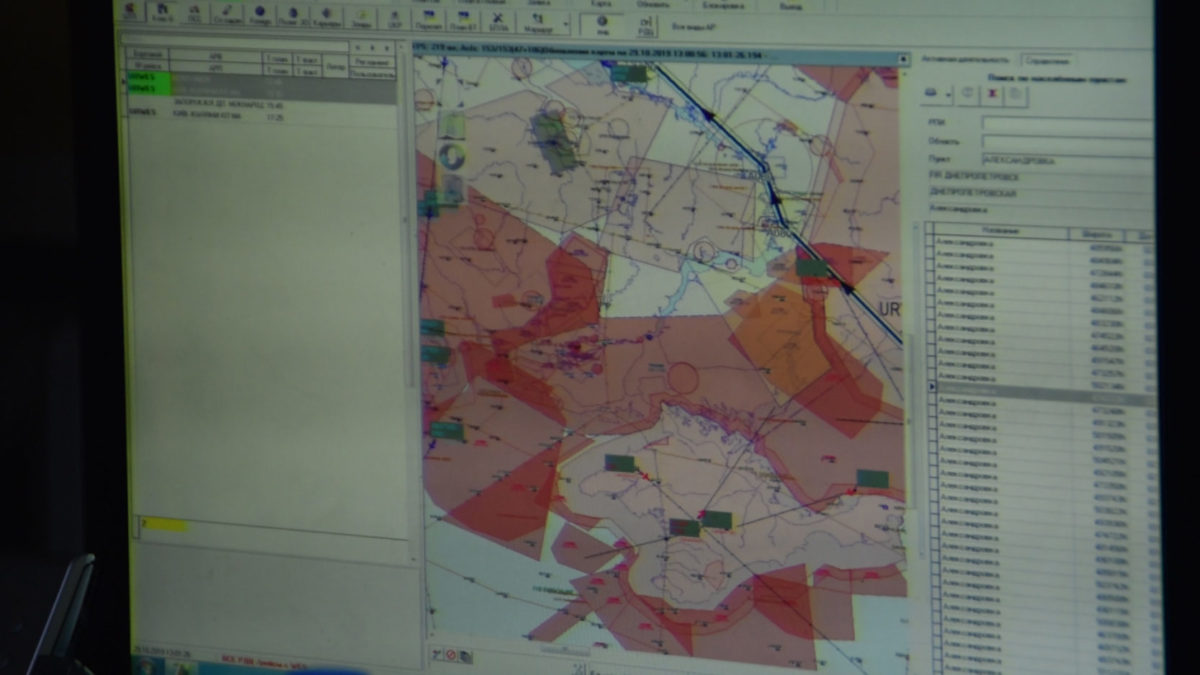The height and width of the screenshot is (675, 1200).
Task: Tick the checkbox of the third Александровка row
Action: pos(930,270)
